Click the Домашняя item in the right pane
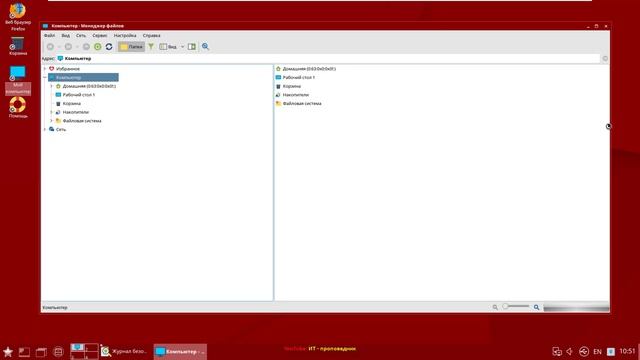This screenshot has width=640, height=360. click(306, 69)
